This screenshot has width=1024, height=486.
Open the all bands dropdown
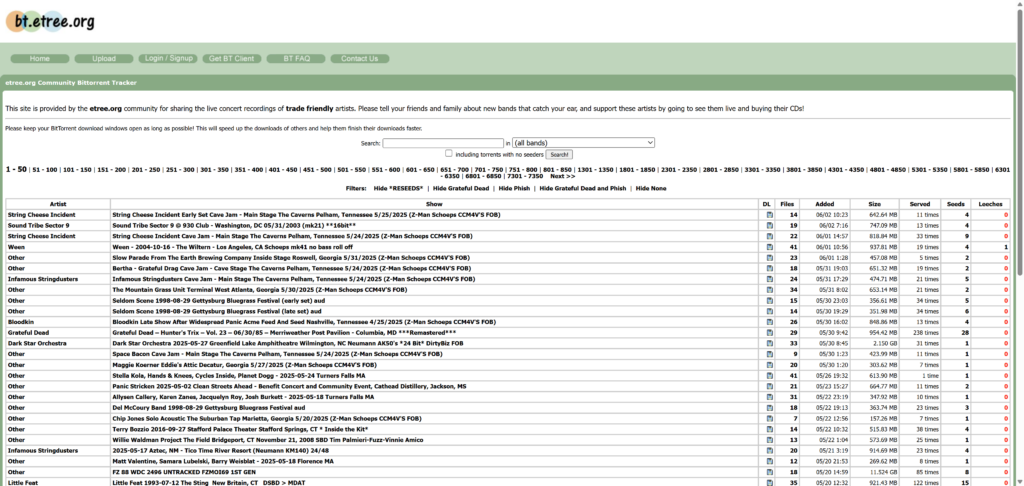click(583, 142)
